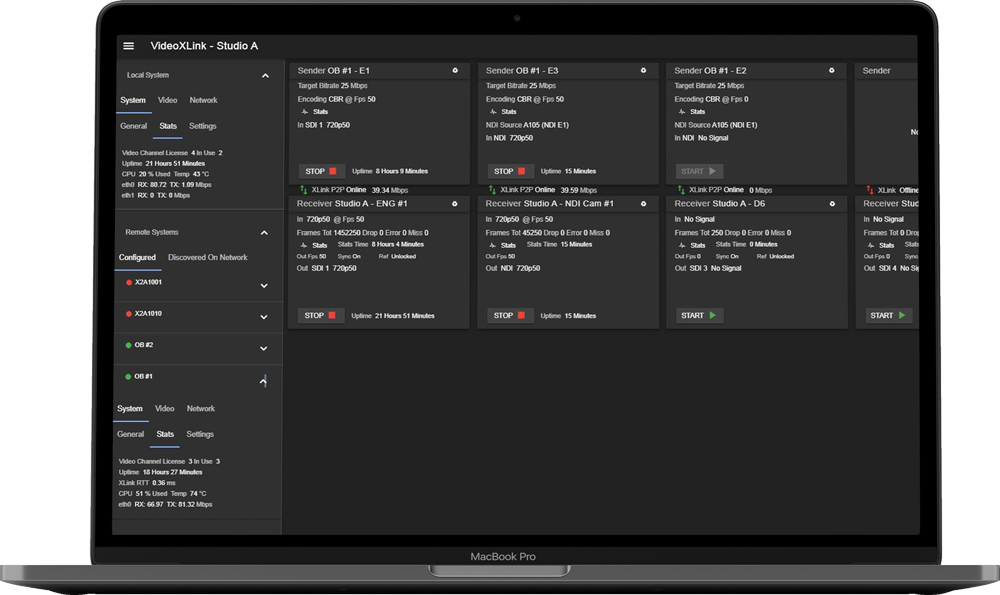
Task: Collapse the Remote Systems section
Action: coord(265,233)
